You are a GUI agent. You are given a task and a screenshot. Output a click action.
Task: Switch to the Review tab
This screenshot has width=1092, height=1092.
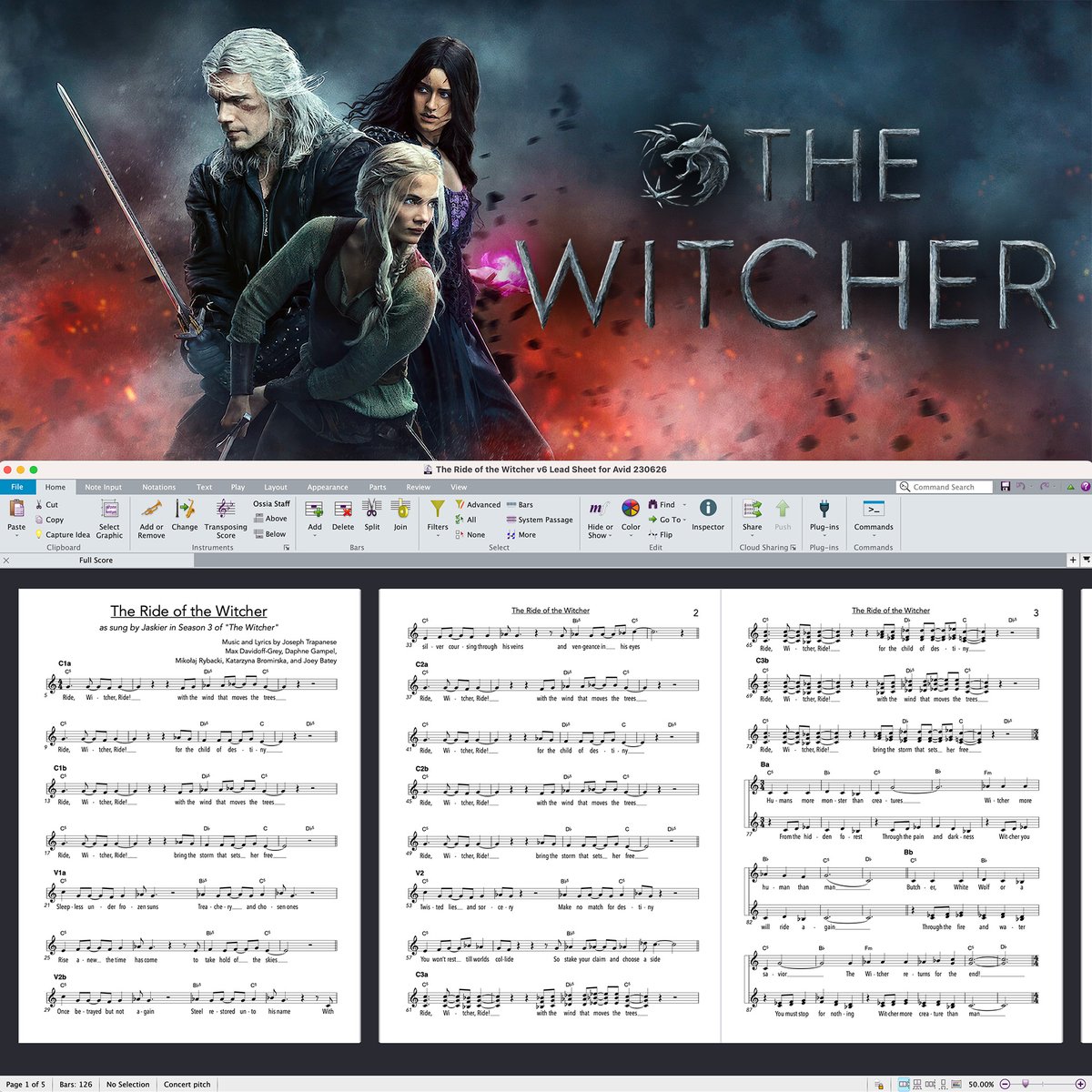click(x=418, y=487)
